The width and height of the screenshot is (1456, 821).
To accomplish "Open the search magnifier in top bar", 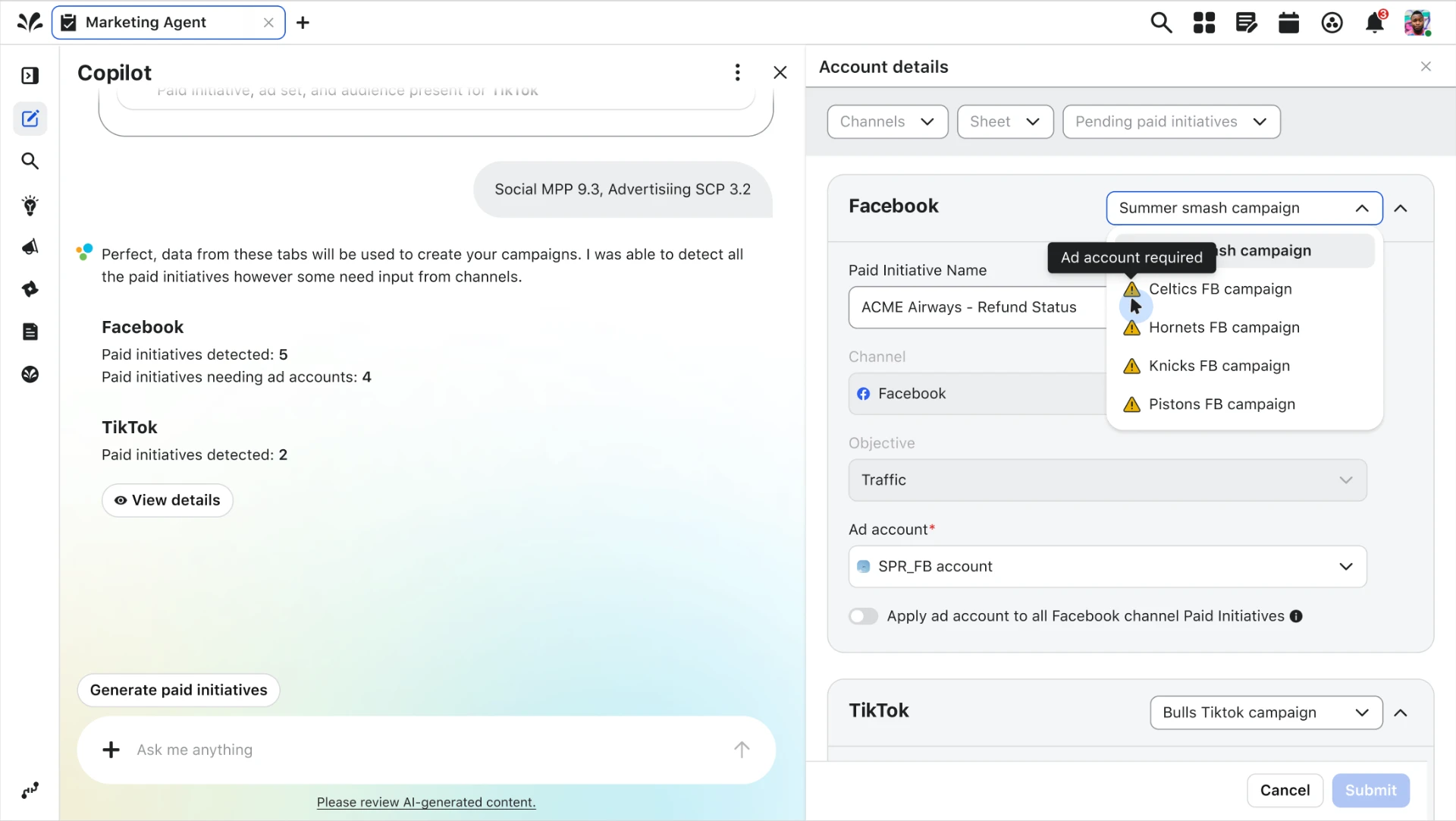I will coord(1161,23).
